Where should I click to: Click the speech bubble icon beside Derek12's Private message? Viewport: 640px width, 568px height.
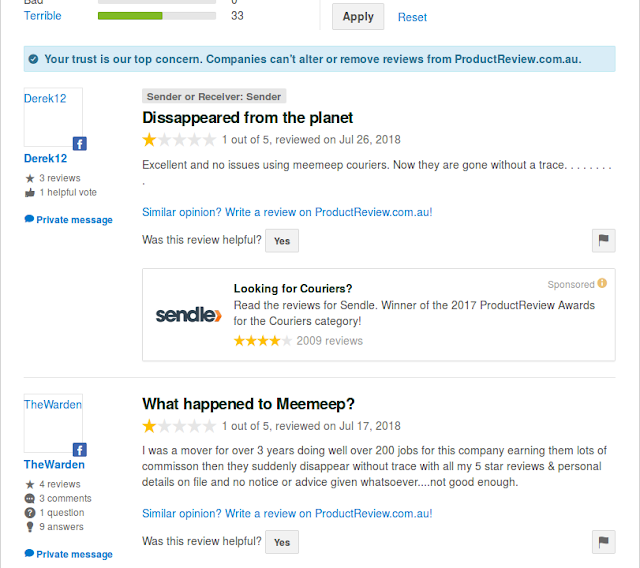pyautogui.click(x=29, y=219)
